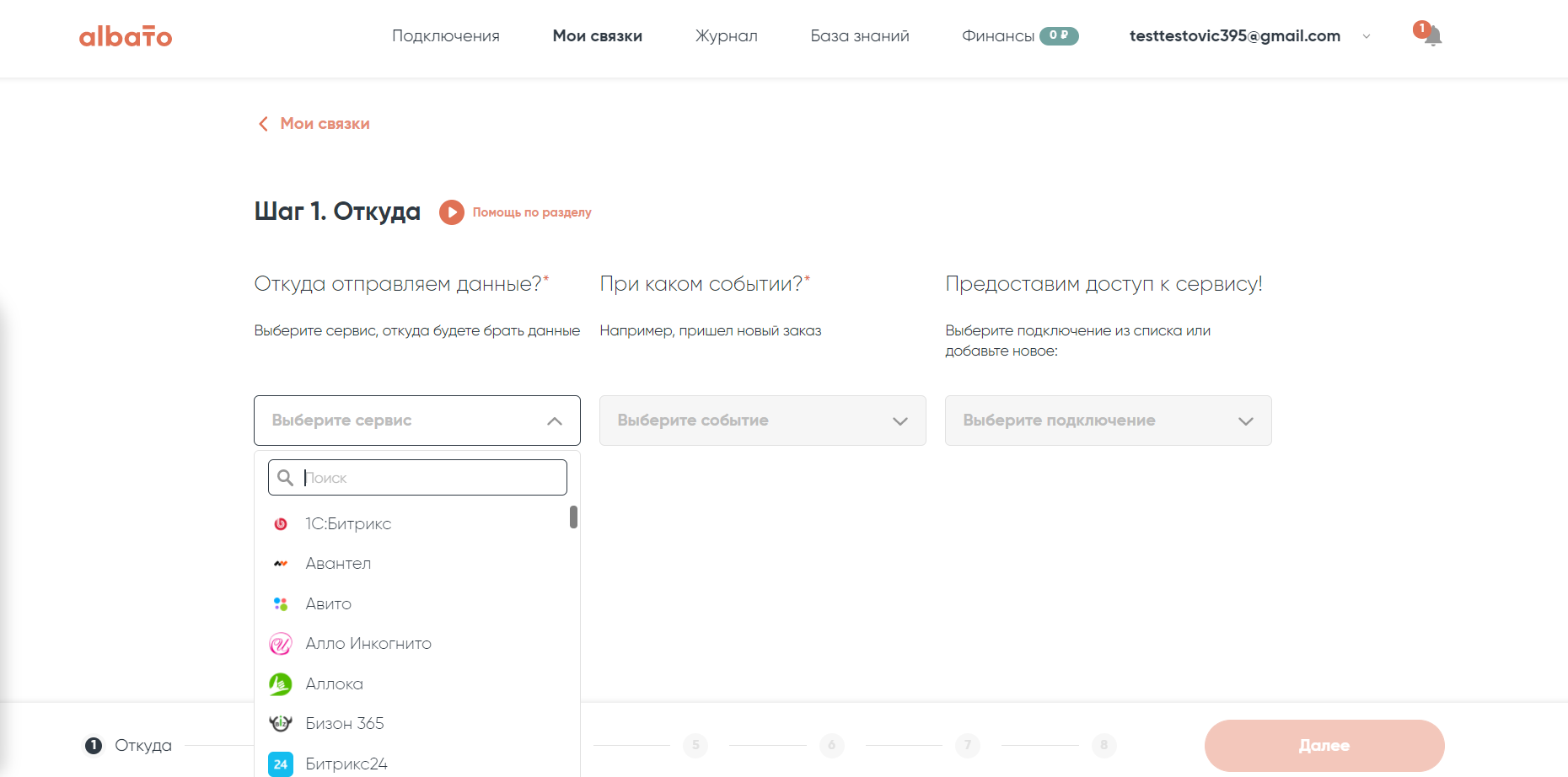Click the Далее button
The height and width of the screenshot is (777, 1568).
(x=1324, y=746)
